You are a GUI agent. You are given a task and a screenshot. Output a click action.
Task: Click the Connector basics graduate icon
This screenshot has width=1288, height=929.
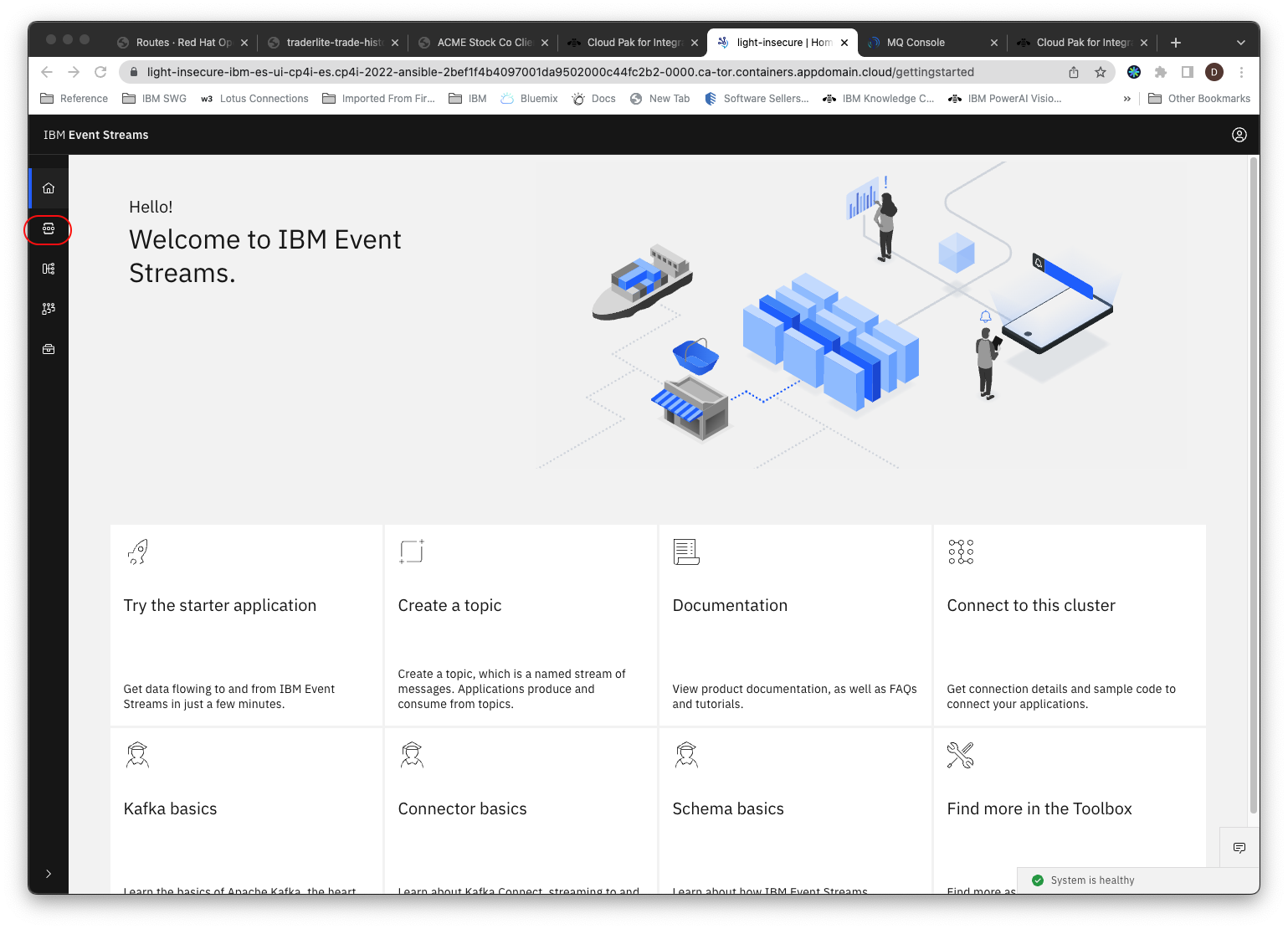pyautogui.click(x=412, y=755)
